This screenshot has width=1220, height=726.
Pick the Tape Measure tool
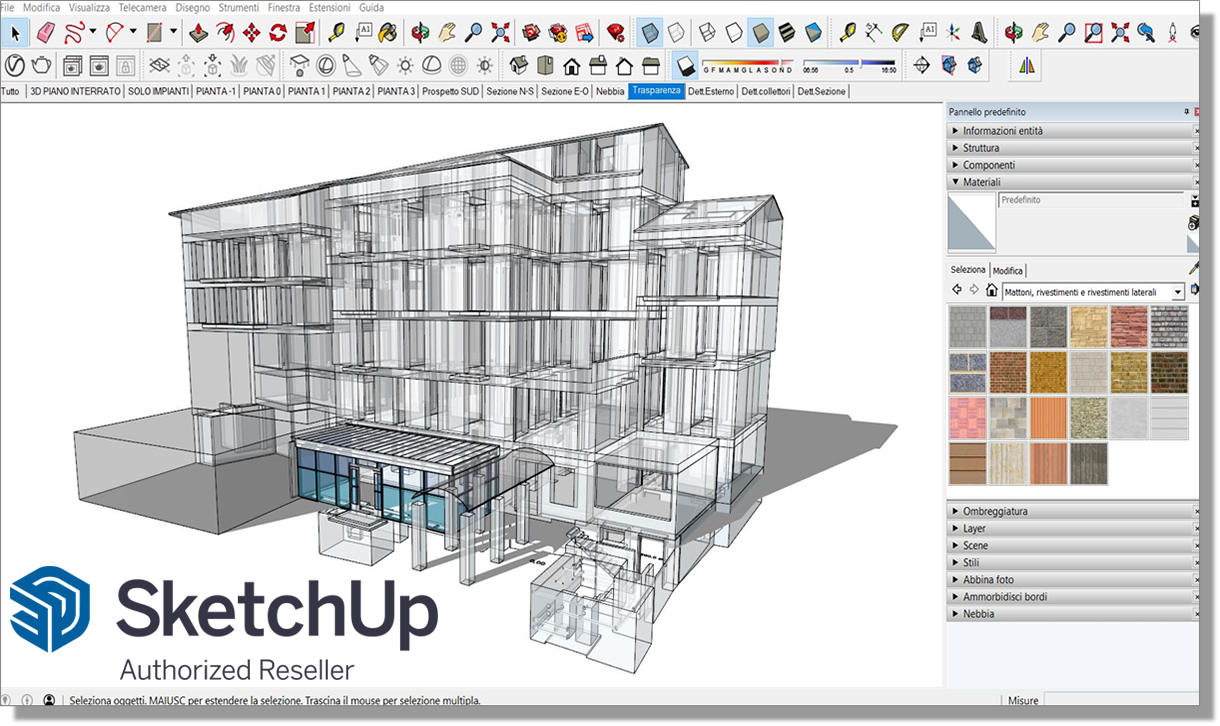tap(337, 33)
